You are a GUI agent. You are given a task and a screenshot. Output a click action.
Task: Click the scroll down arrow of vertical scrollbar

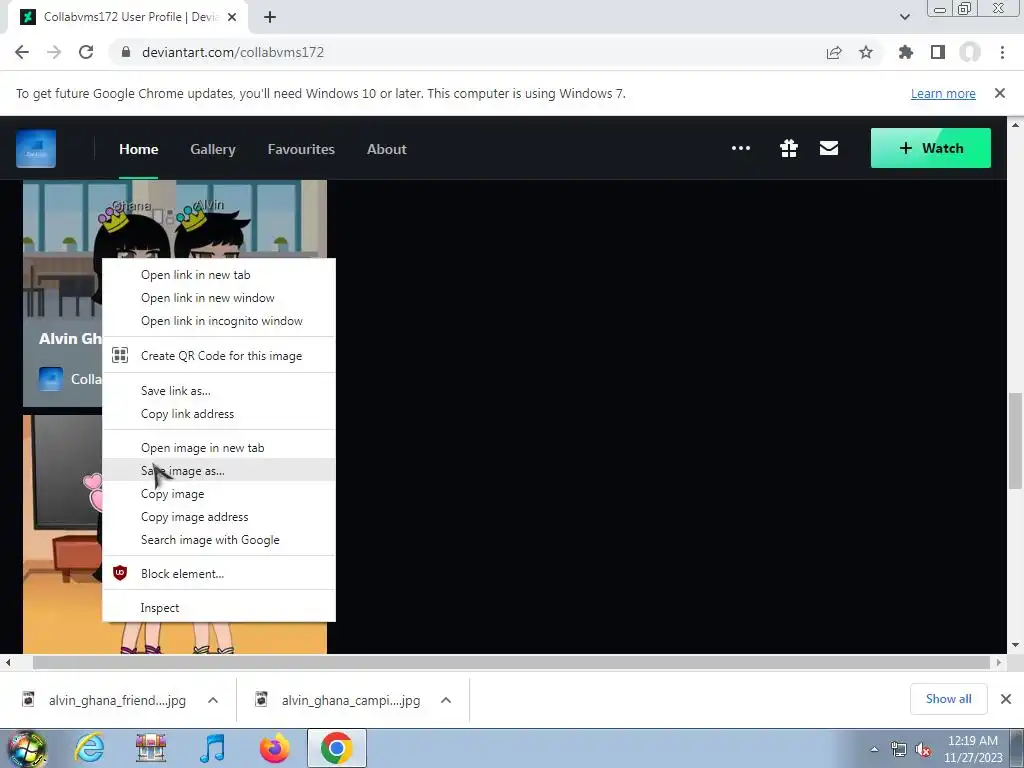tap(1015, 645)
